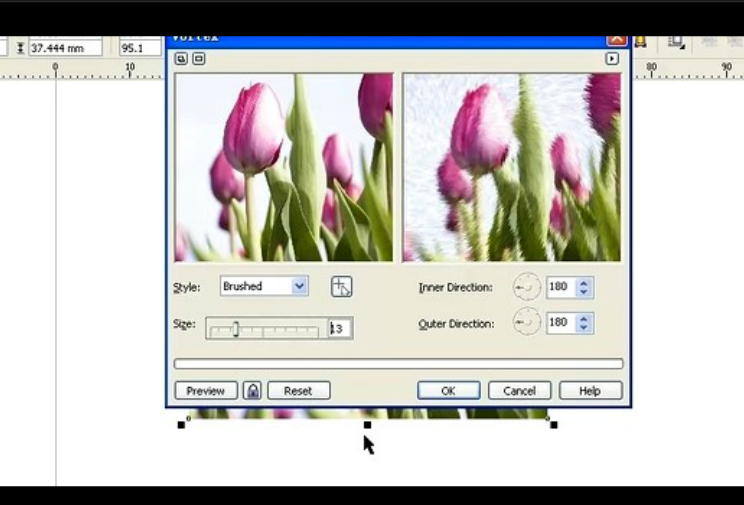Click the Inner Direction value field
The image size is (744, 505).
coord(561,287)
